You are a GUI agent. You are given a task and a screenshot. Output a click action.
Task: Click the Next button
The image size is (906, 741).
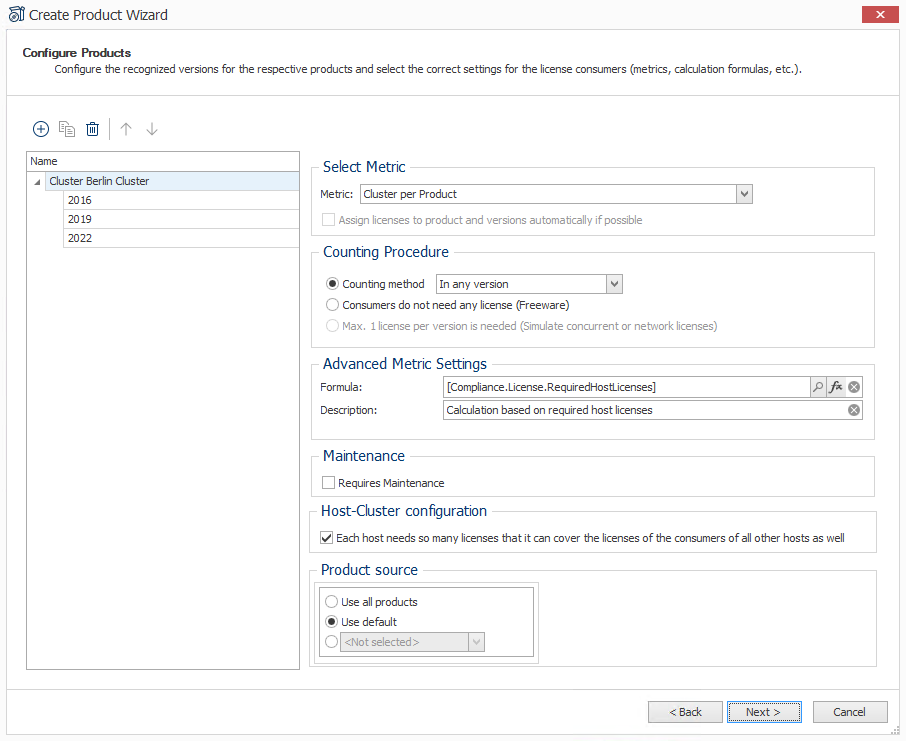point(764,712)
